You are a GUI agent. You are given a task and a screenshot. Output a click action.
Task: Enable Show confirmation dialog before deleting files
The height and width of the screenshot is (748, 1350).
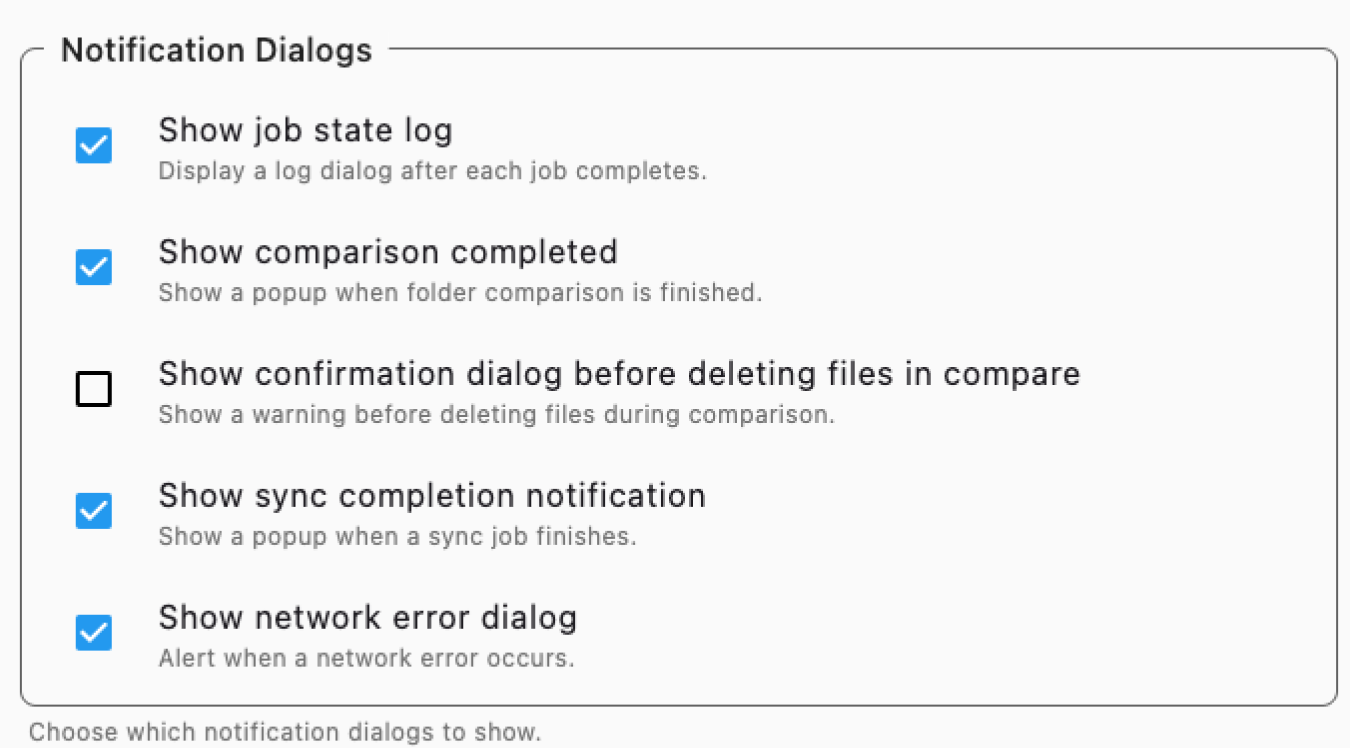[93, 389]
